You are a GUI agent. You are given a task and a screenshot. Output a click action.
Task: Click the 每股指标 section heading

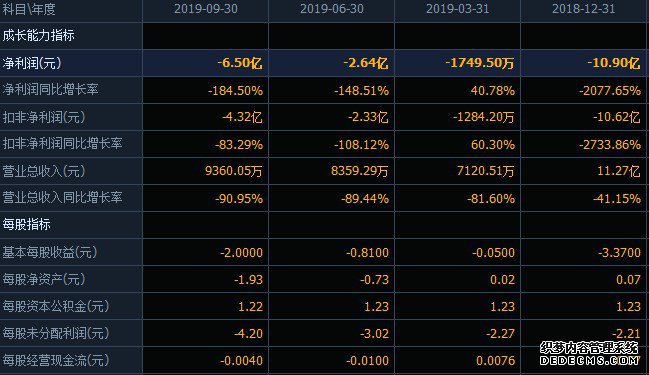26,224
